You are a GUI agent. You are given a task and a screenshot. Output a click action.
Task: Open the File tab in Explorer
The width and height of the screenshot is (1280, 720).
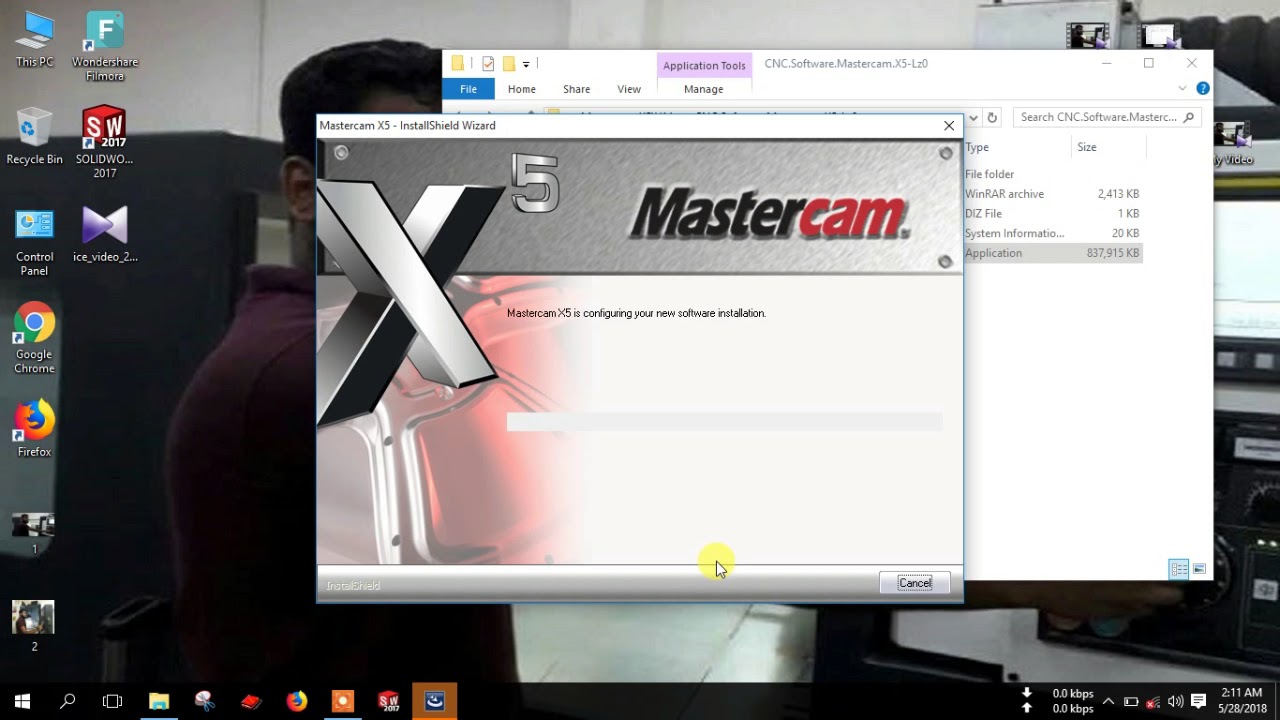[468, 89]
